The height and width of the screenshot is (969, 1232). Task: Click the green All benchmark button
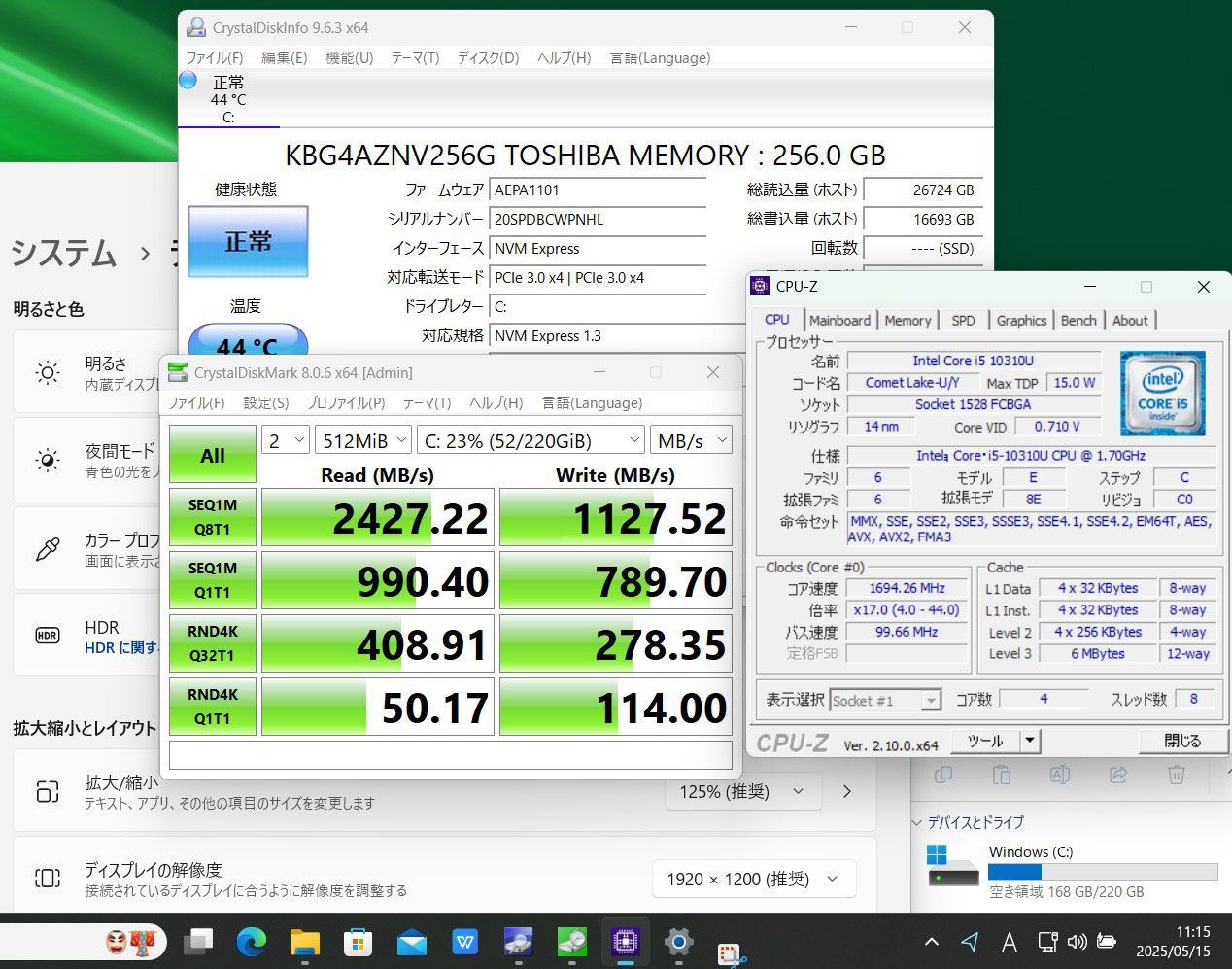tap(212, 454)
